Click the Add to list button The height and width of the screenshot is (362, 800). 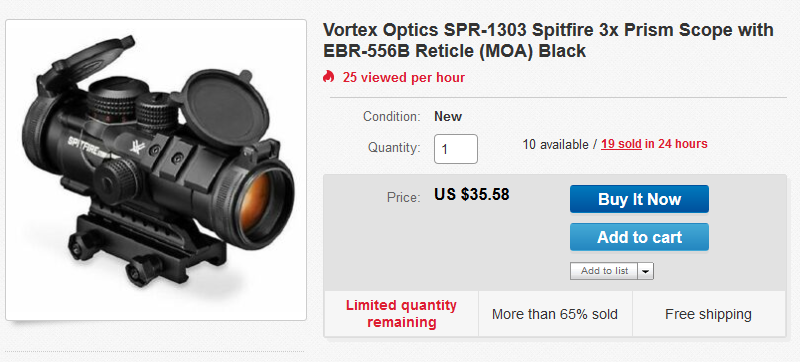point(604,271)
